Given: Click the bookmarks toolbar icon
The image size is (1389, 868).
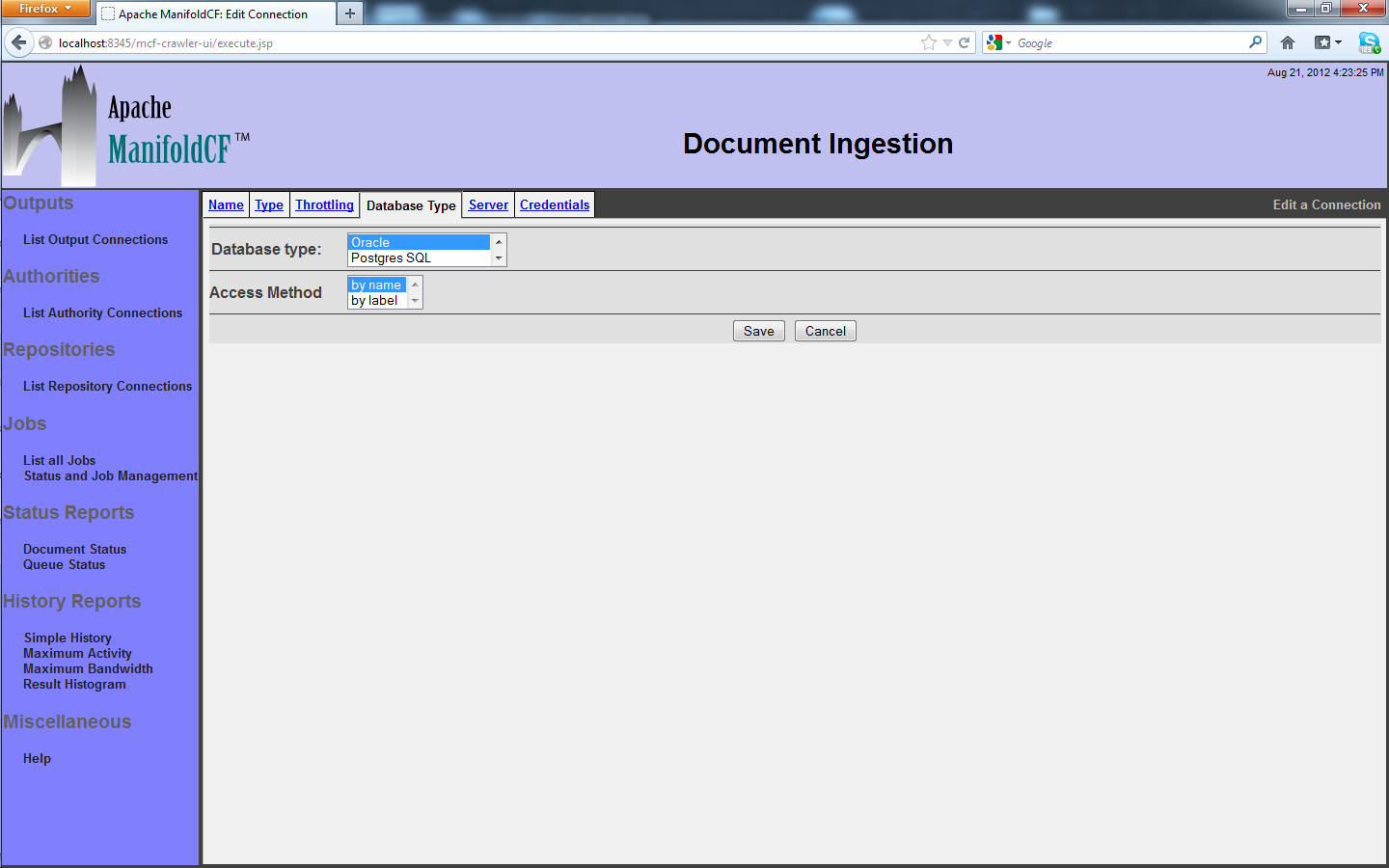Looking at the screenshot, I should tap(1327, 42).
